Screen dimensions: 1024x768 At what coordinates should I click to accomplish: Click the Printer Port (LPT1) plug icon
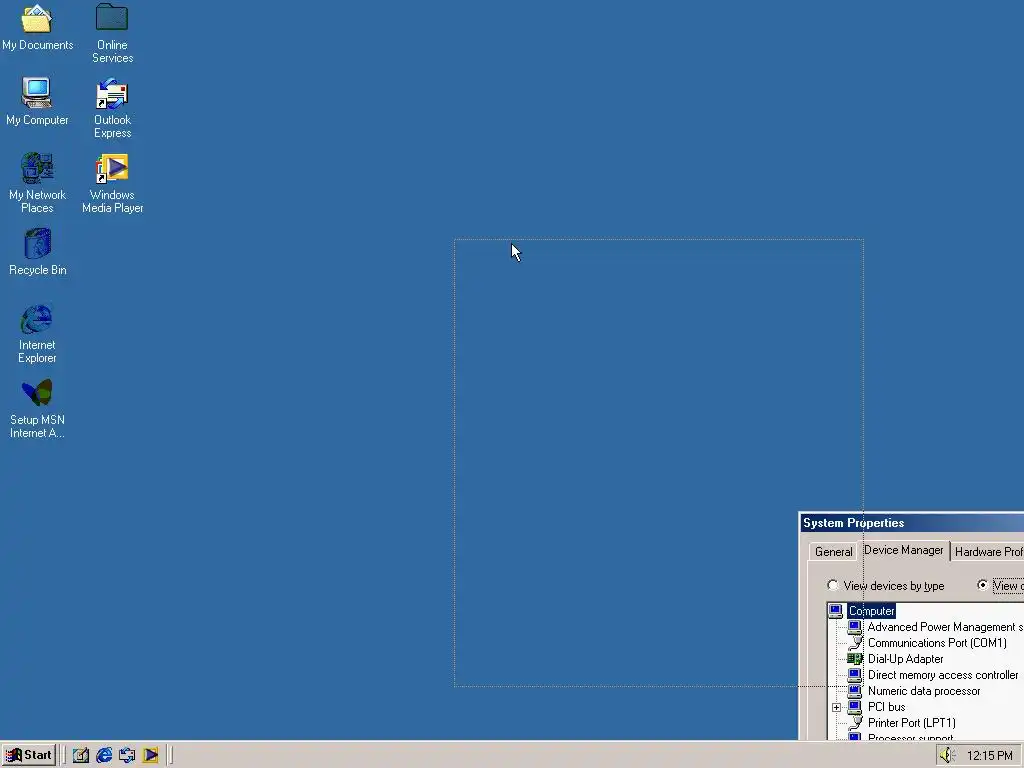click(x=854, y=723)
